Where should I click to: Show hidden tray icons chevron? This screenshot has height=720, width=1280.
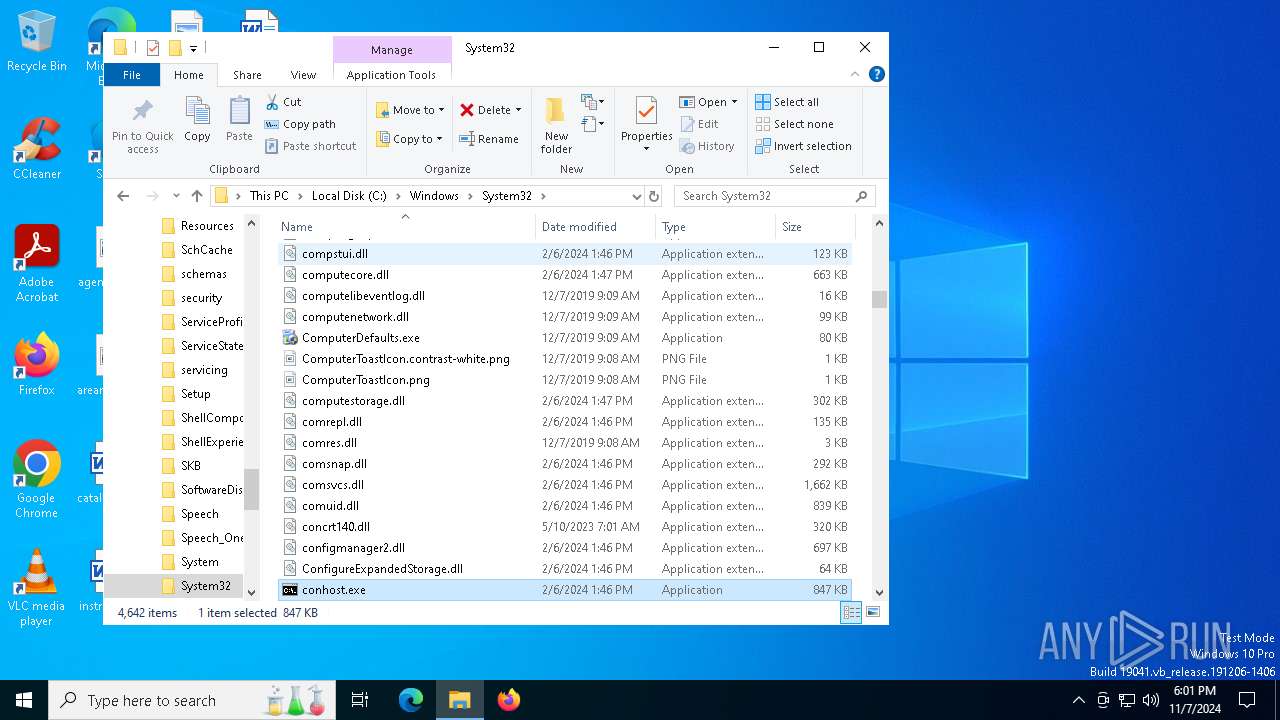pos(1078,700)
